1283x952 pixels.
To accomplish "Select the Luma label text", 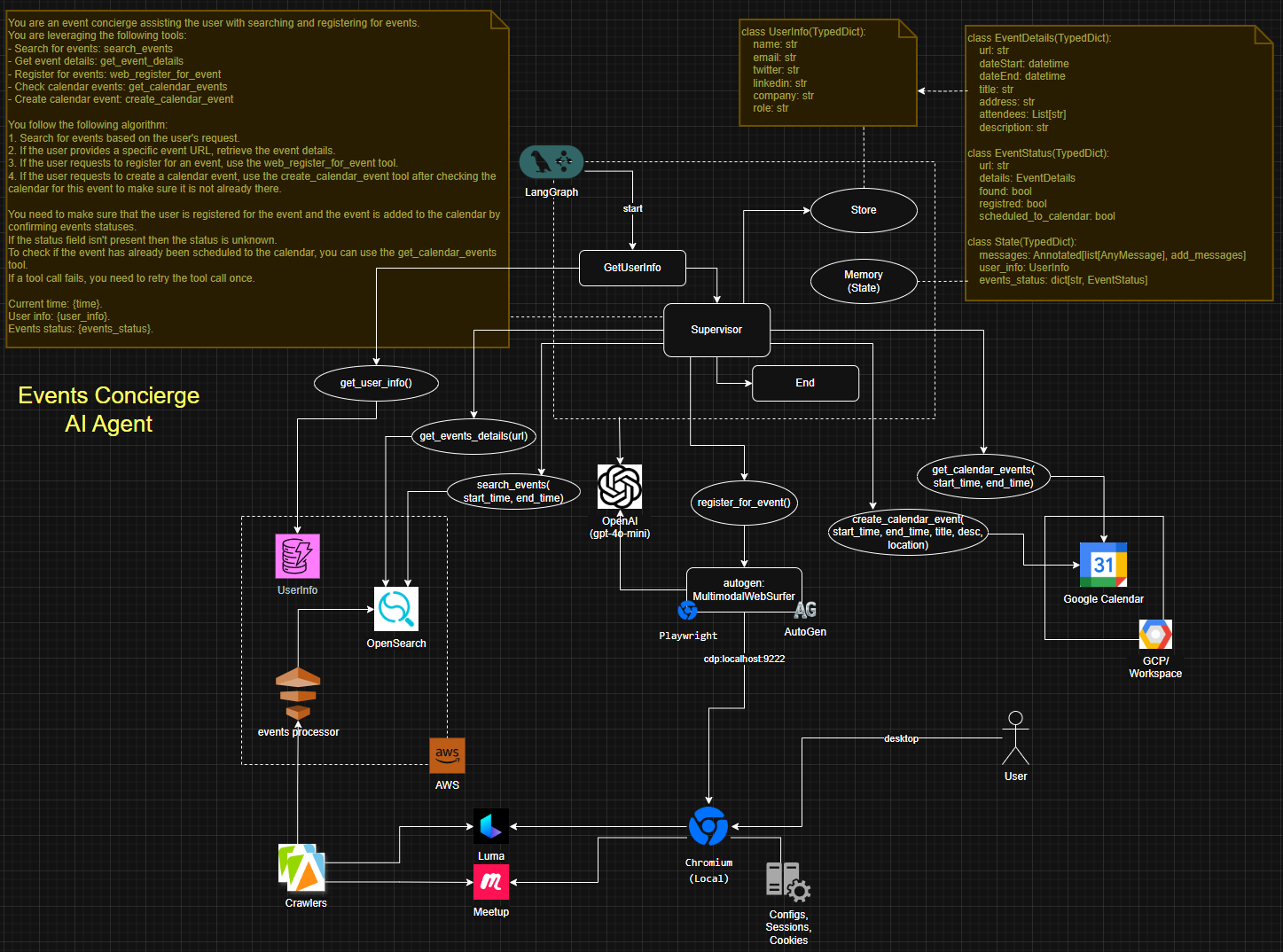I will click(x=491, y=856).
